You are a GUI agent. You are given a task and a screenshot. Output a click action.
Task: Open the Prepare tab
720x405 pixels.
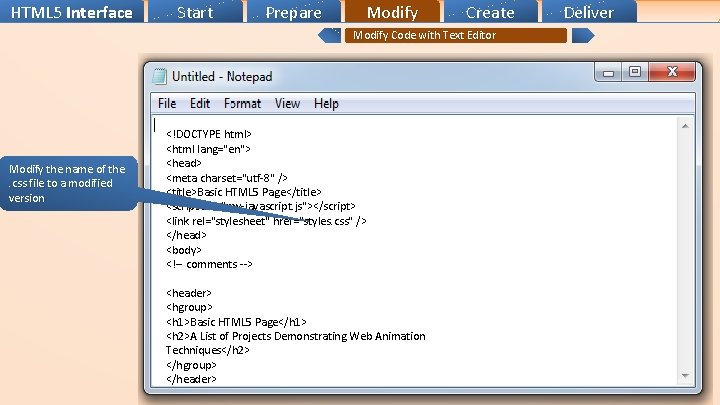coord(293,11)
